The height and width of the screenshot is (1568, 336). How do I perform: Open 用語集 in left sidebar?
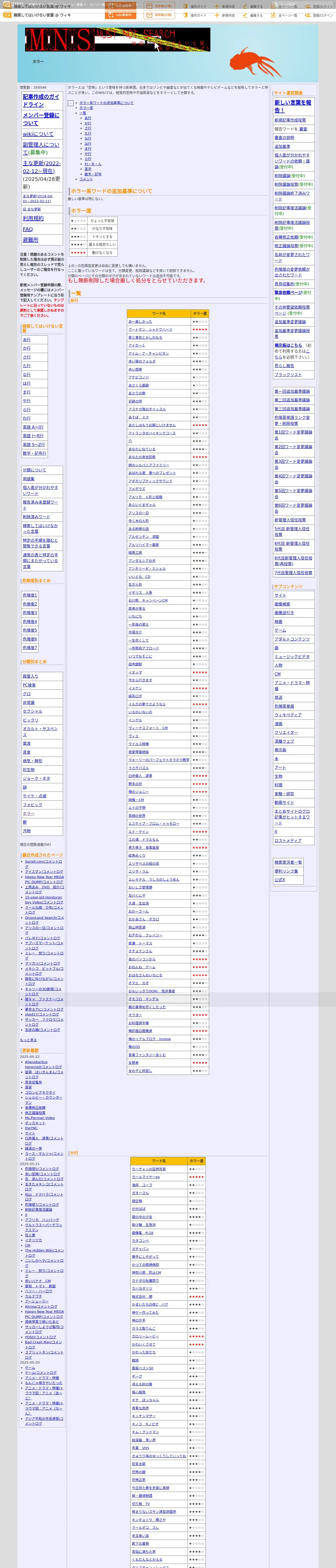(29, 479)
